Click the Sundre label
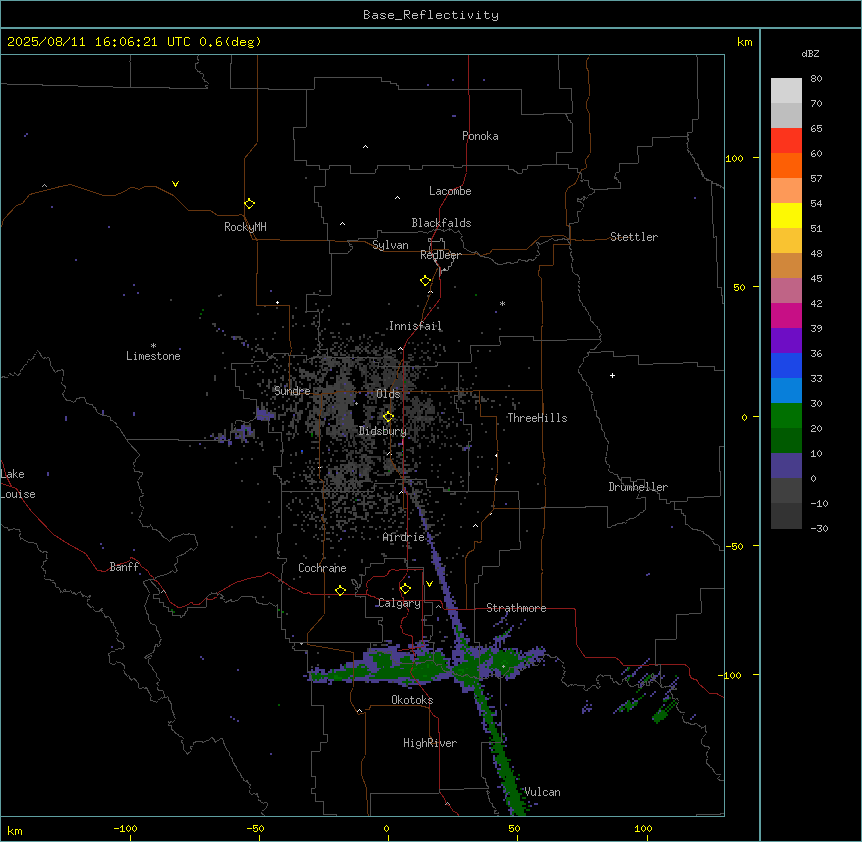The width and height of the screenshot is (862, 842). [292, 391]
